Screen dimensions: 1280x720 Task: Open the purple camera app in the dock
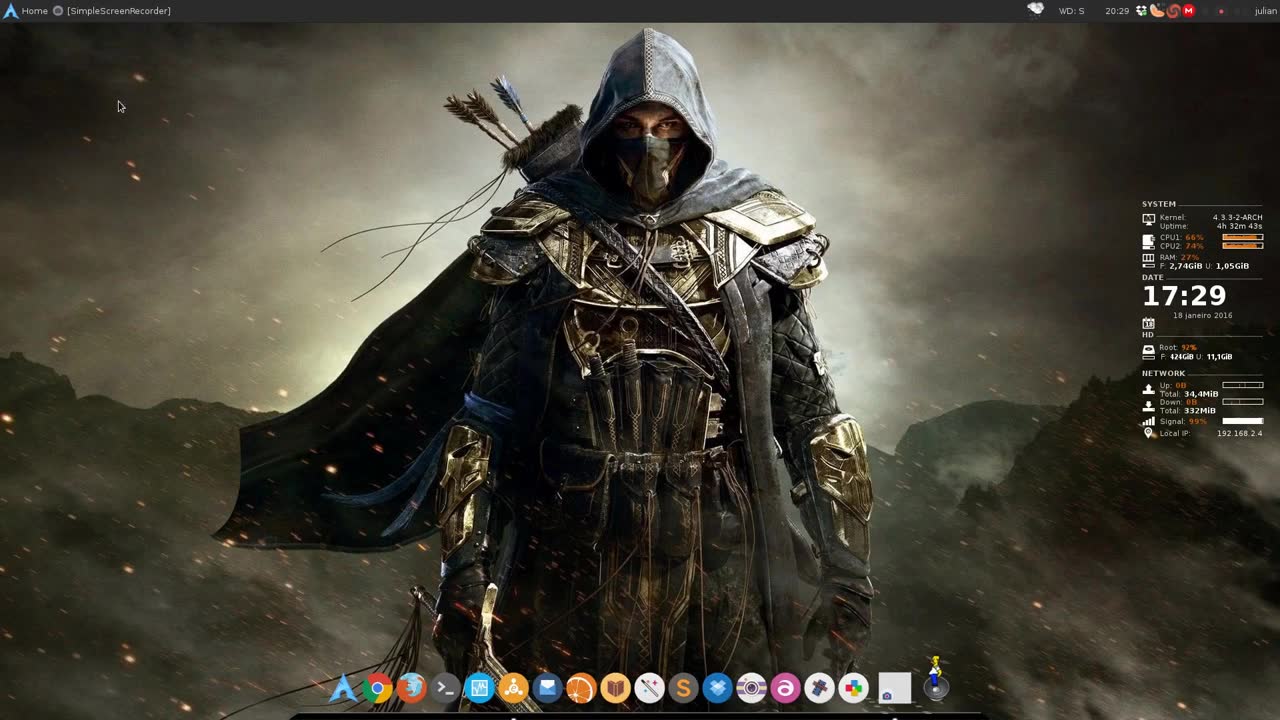(x=751, y=688)
